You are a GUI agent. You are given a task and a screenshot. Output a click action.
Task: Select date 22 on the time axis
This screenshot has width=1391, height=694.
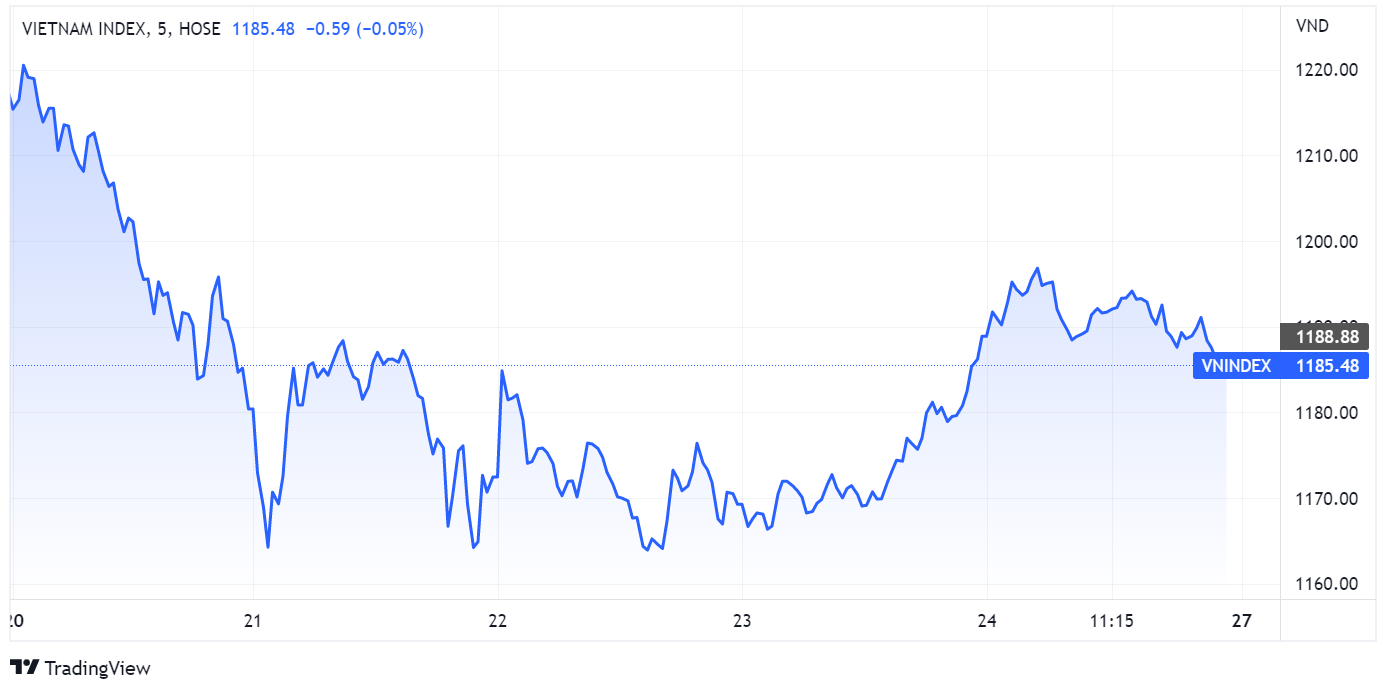click(498, 621)
